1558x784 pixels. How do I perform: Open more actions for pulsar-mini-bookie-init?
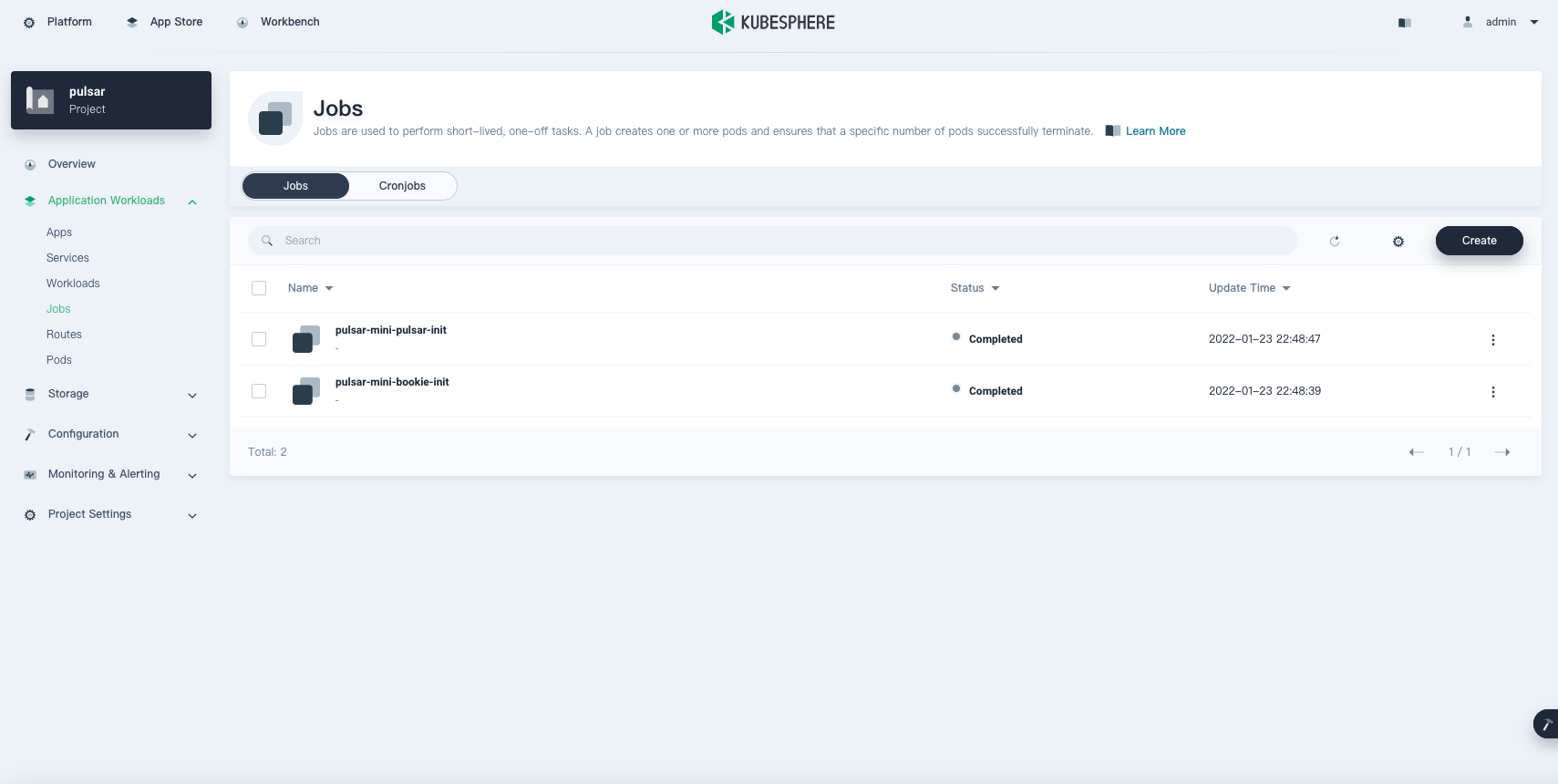coord(1493,392)
